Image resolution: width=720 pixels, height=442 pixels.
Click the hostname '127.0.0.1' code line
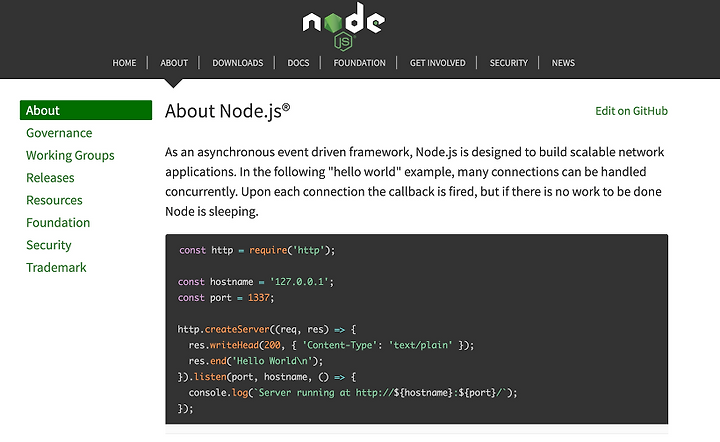pyautogui.click(x=256, y=282)
